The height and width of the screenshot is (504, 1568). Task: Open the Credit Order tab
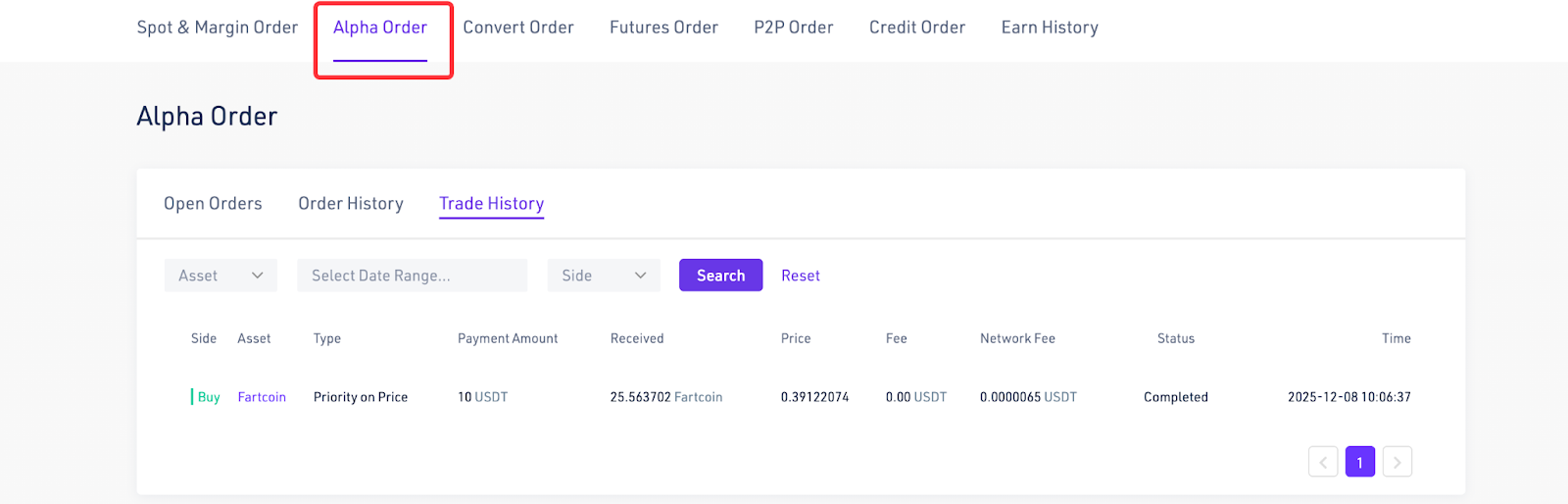(x=916, y=27)
